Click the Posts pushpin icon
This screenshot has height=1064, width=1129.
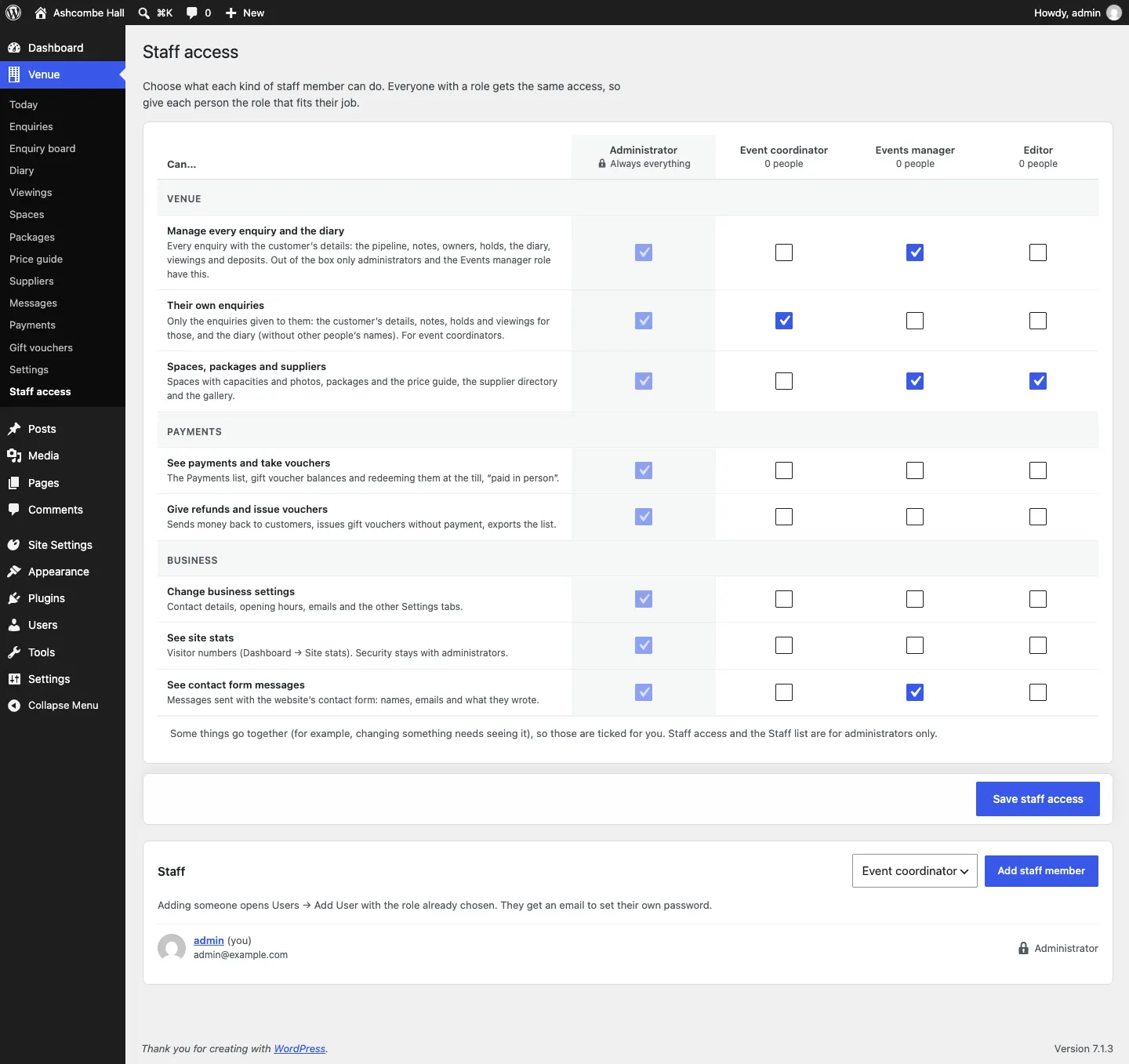14,429
